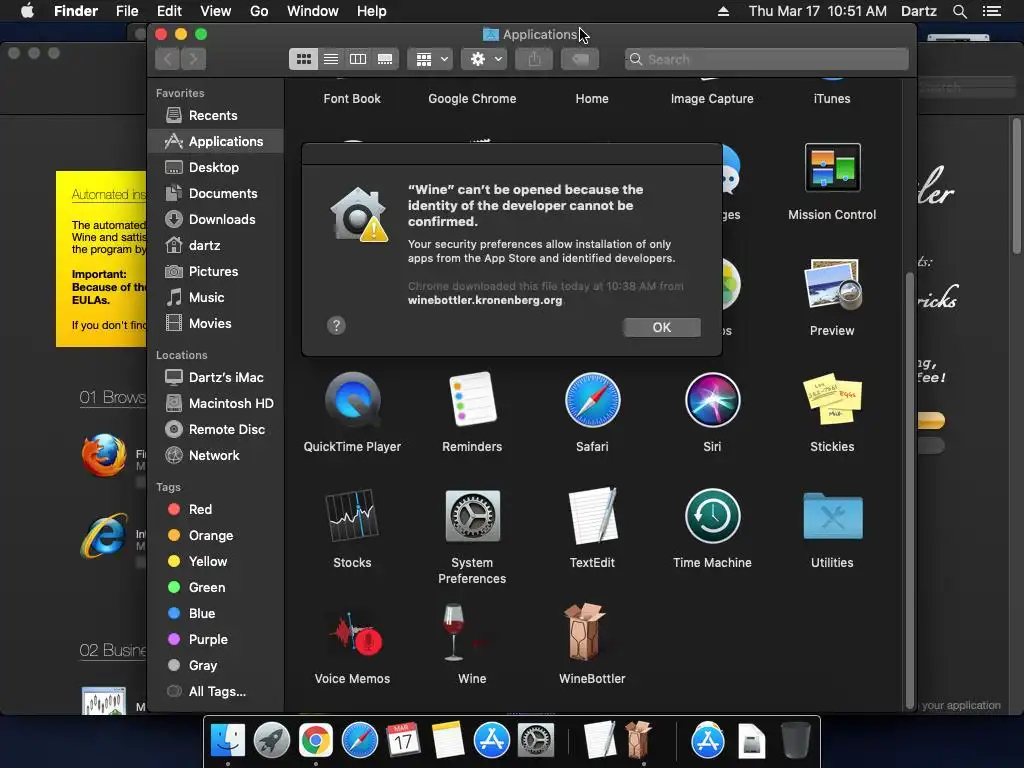Open the Apple menu

(27, 11)
